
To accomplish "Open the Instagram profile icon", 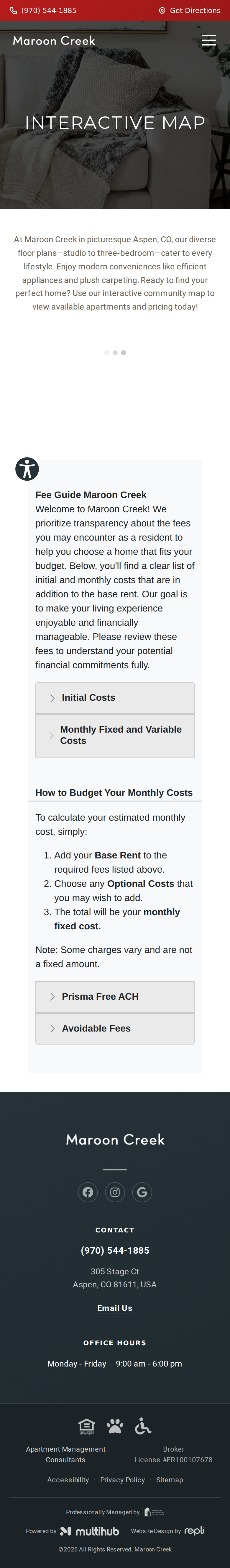I will tap(115, 1192).
